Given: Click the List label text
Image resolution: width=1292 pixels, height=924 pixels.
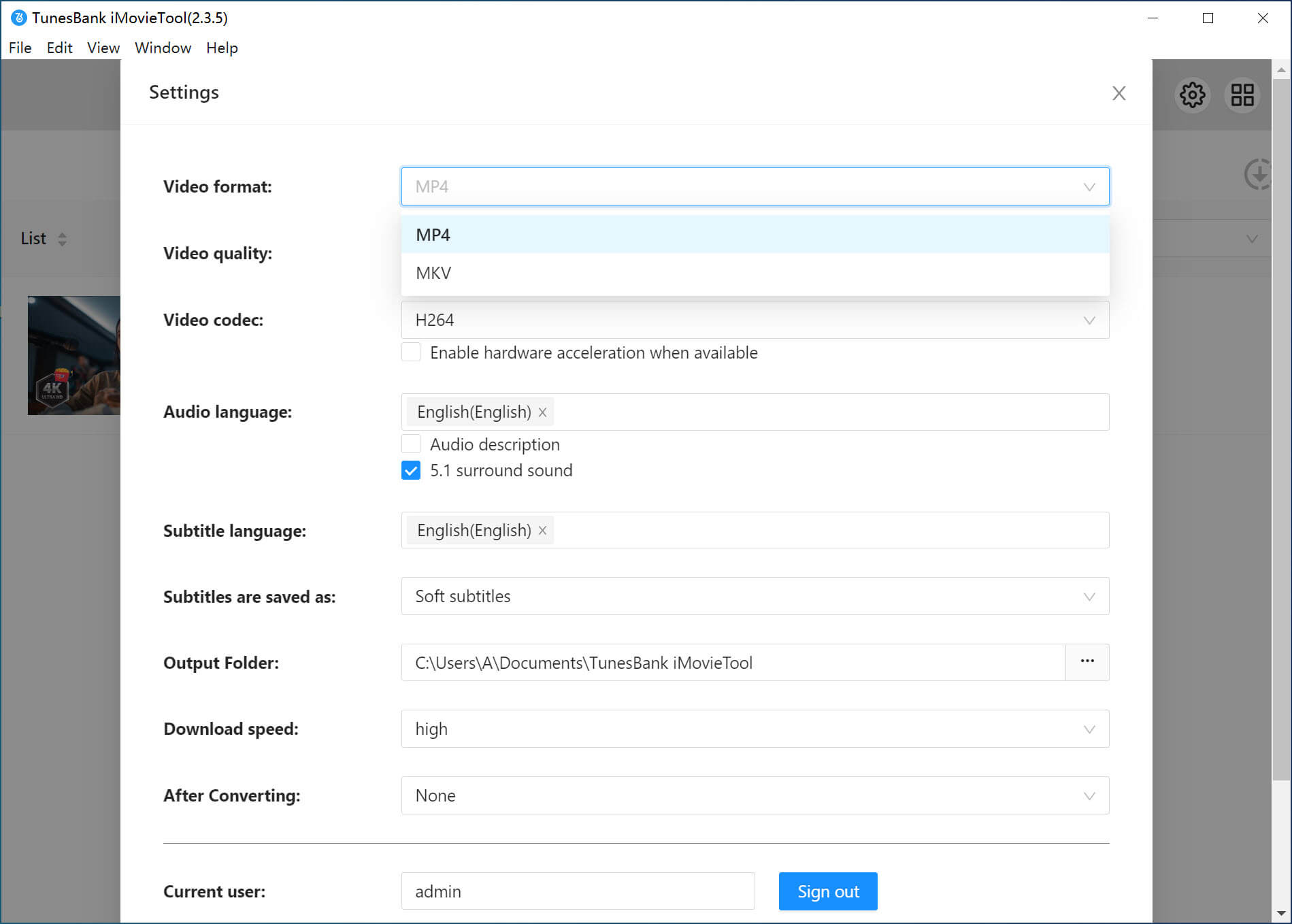Looking at the screenshot, I should (x=33, y=239).
